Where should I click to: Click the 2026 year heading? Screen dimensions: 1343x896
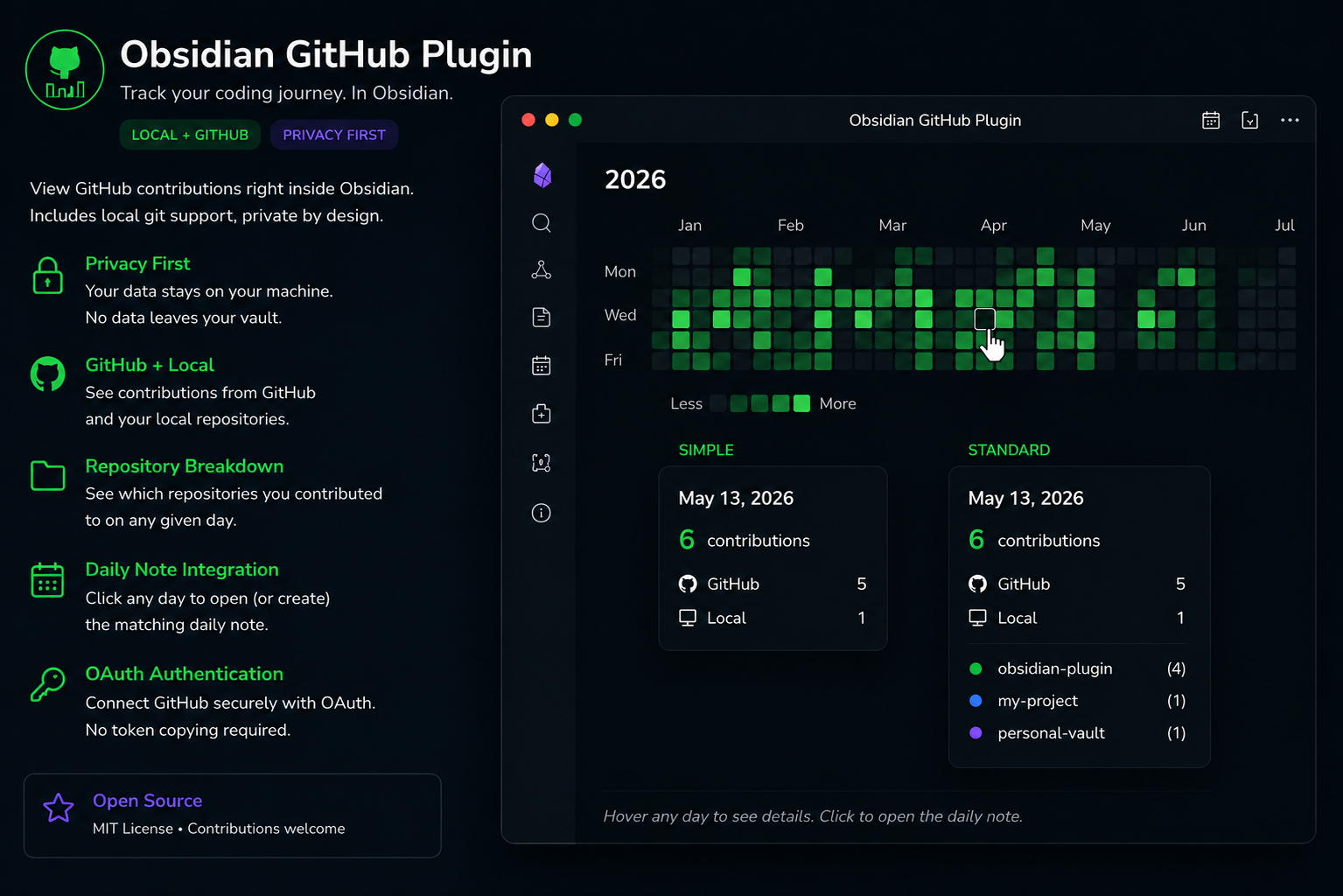(635, 179)
